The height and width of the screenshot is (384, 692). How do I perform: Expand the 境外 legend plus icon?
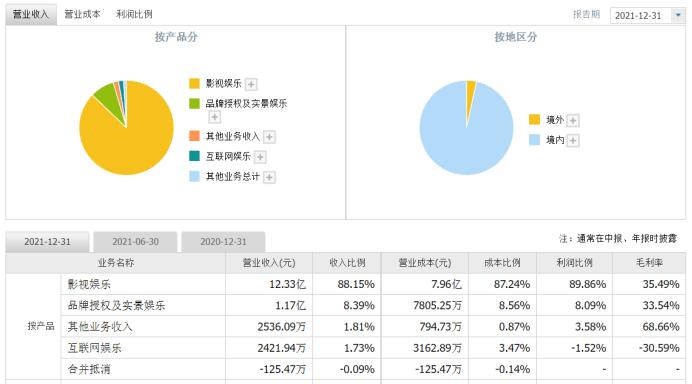click(x=573, y=120)
